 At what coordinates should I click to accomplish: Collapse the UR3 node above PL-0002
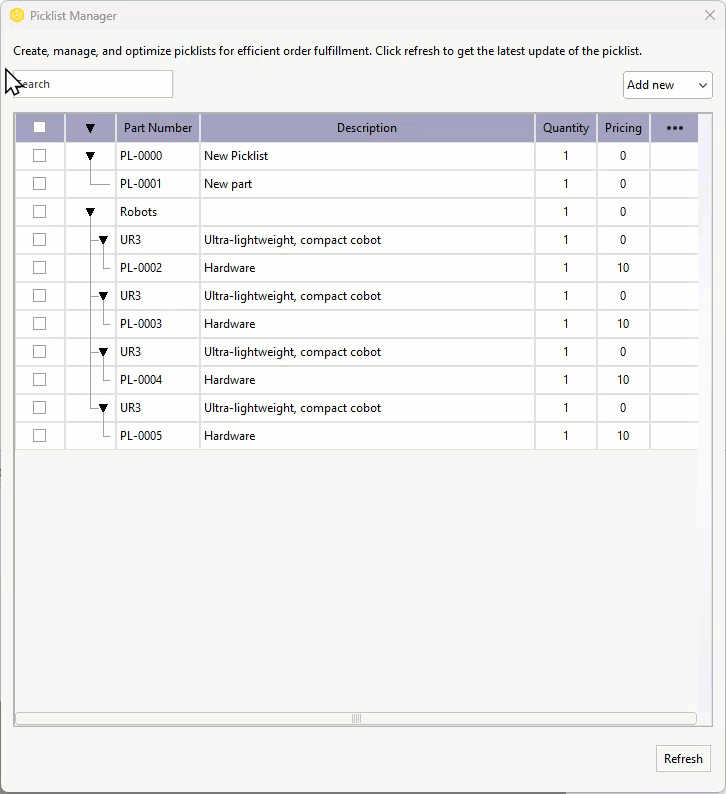point(103,240)
